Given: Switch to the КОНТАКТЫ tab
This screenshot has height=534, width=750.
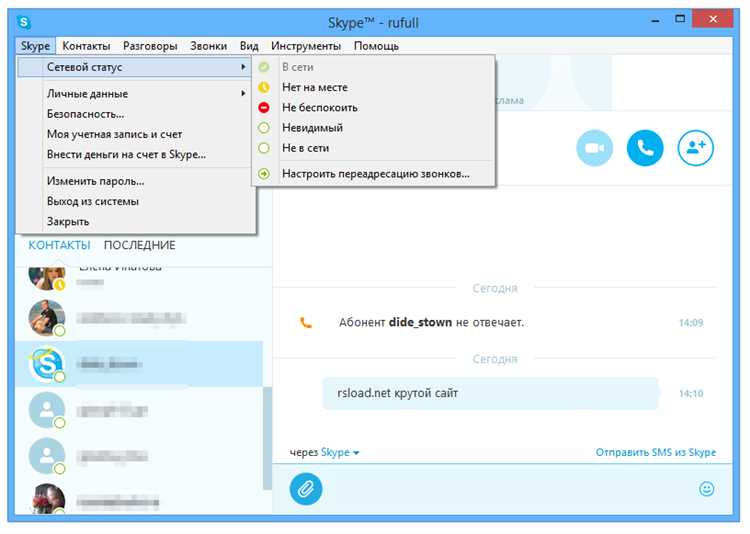Looking at the screenshot, I should (59, 245).
